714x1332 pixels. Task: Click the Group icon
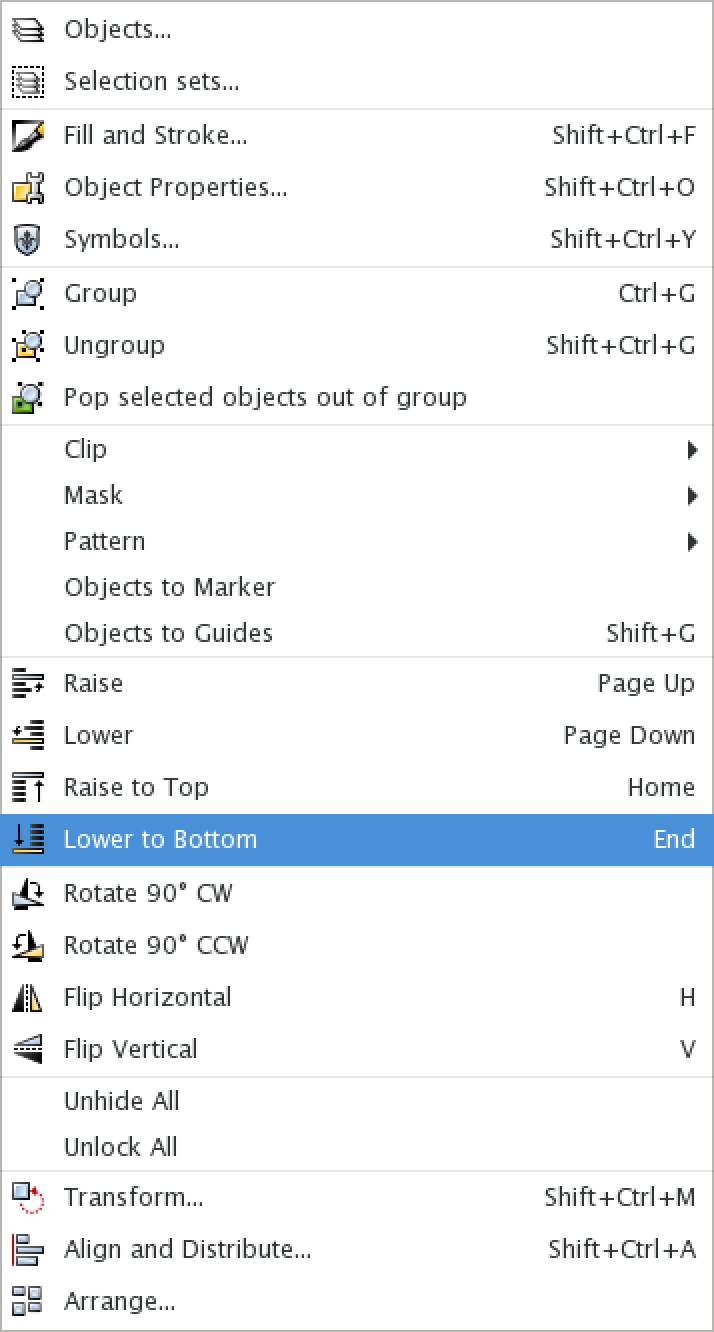tap(27, 293)
